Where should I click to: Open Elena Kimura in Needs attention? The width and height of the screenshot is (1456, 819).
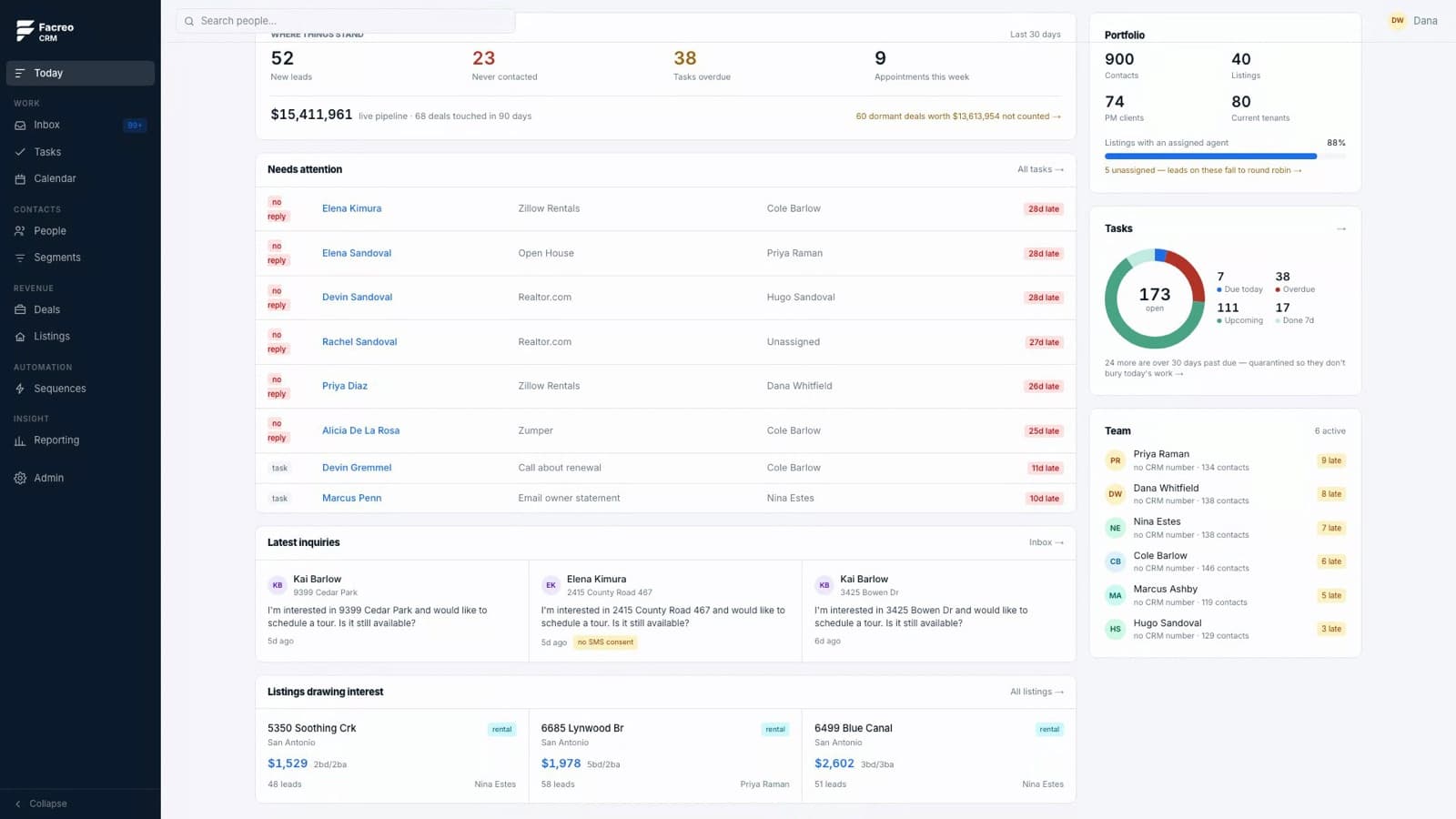[351, 208]
